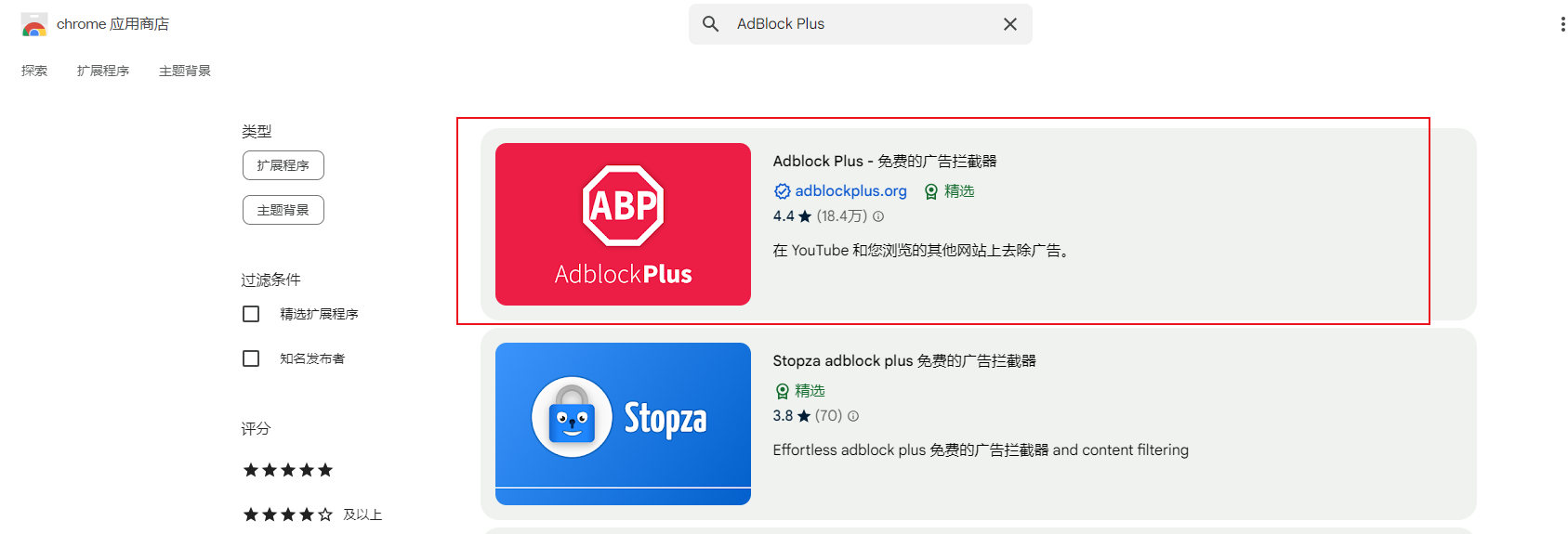The height and width of the screenshot is (534, 1568).
Task: Open the 扩展程序 navigation tab
Action: (103, 71)
